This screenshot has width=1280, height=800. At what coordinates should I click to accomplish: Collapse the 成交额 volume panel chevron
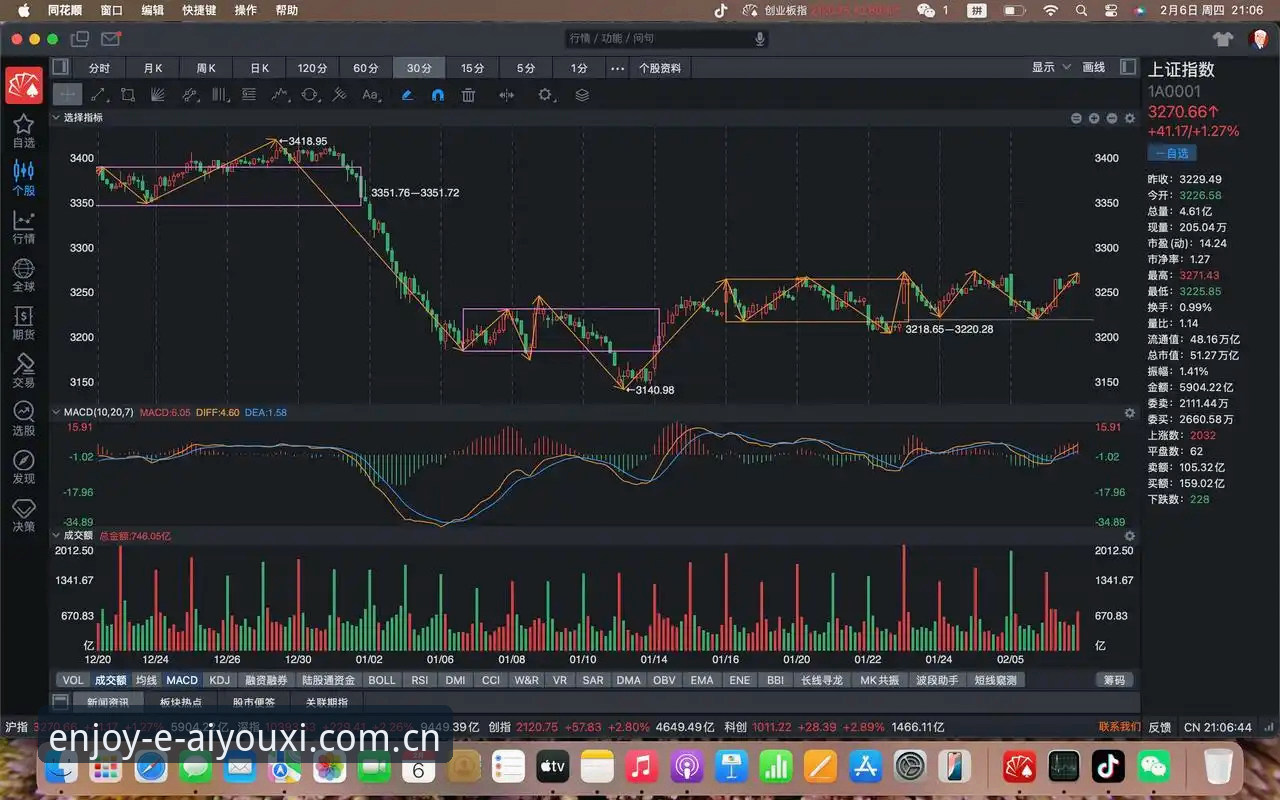[57, 536]
